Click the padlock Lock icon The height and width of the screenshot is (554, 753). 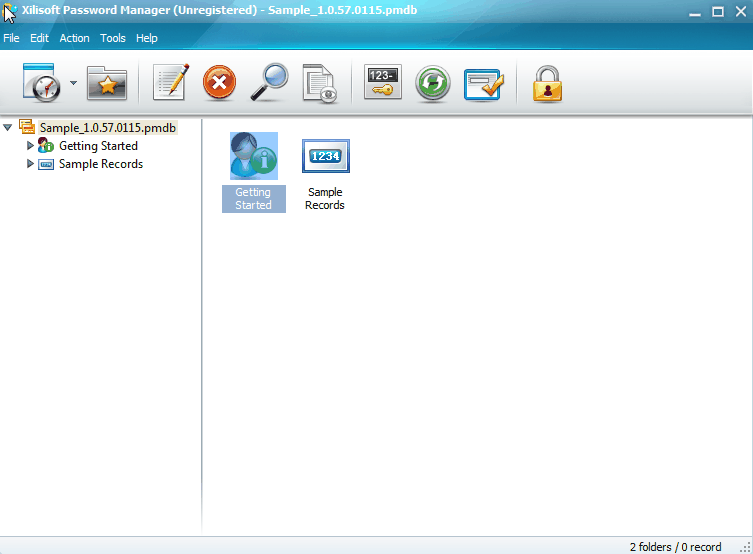(x=547, y=84)
